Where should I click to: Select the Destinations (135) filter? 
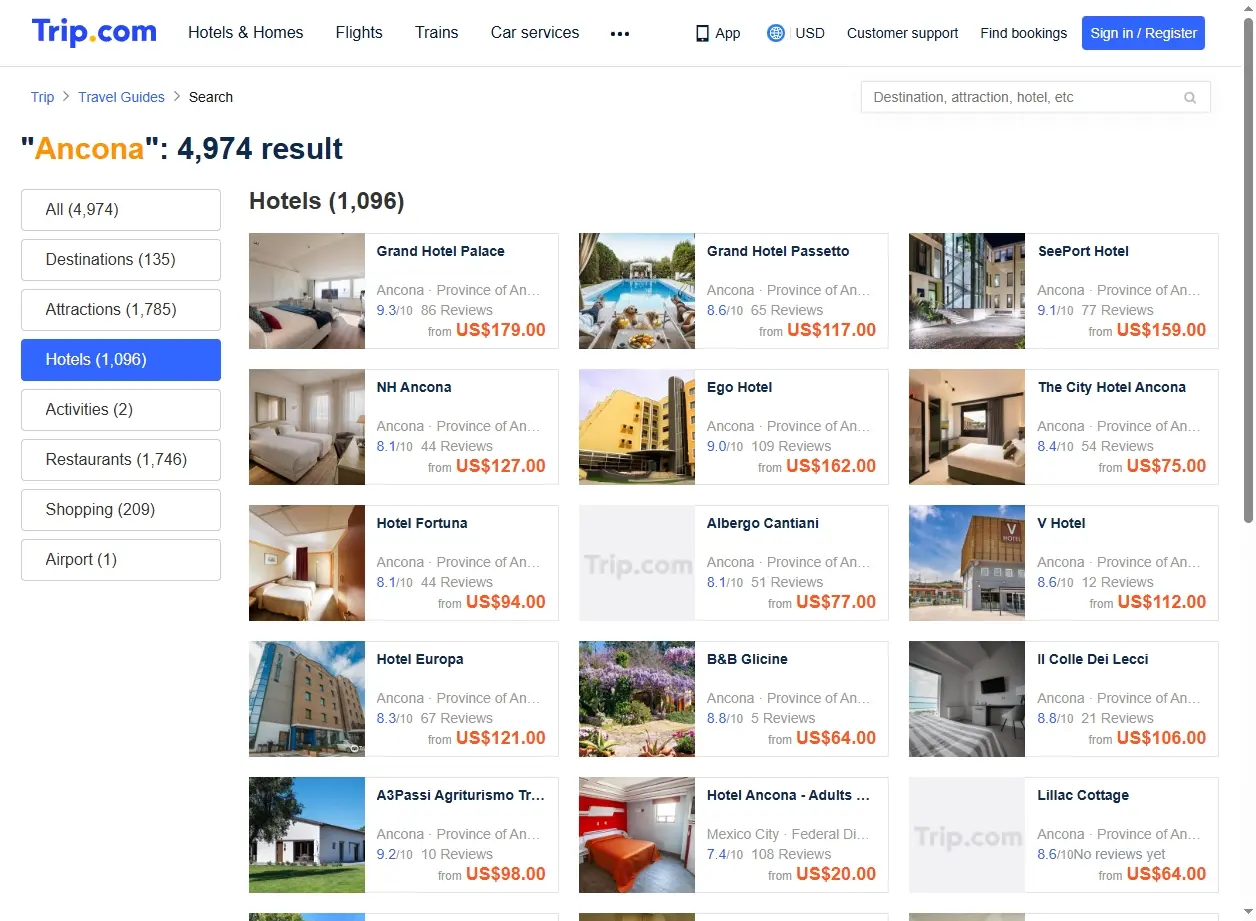[x=121, y=260]
